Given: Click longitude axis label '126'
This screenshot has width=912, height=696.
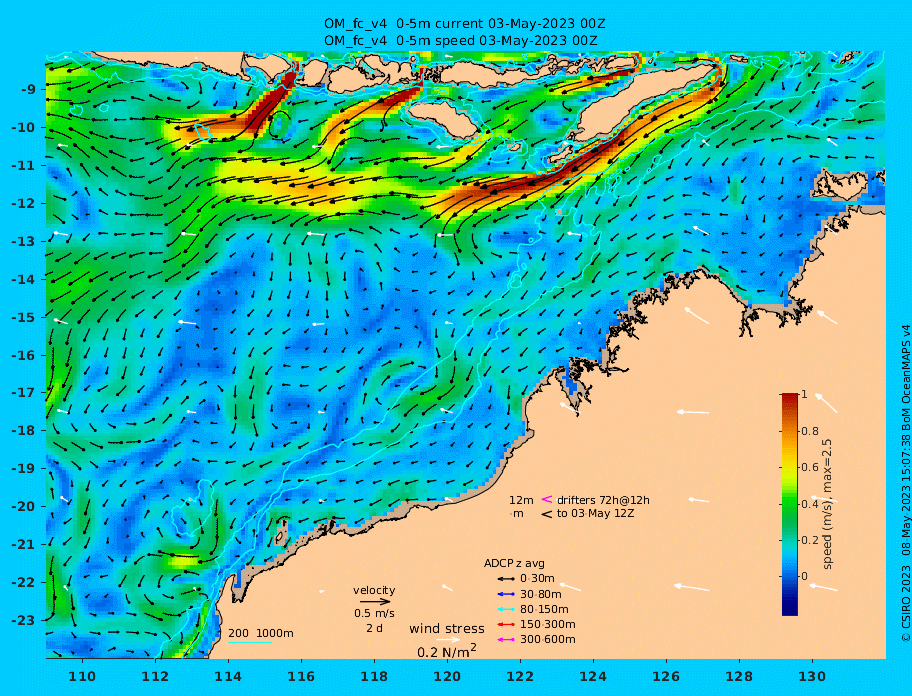Looking at the screenshot, I should coord(666,676).
